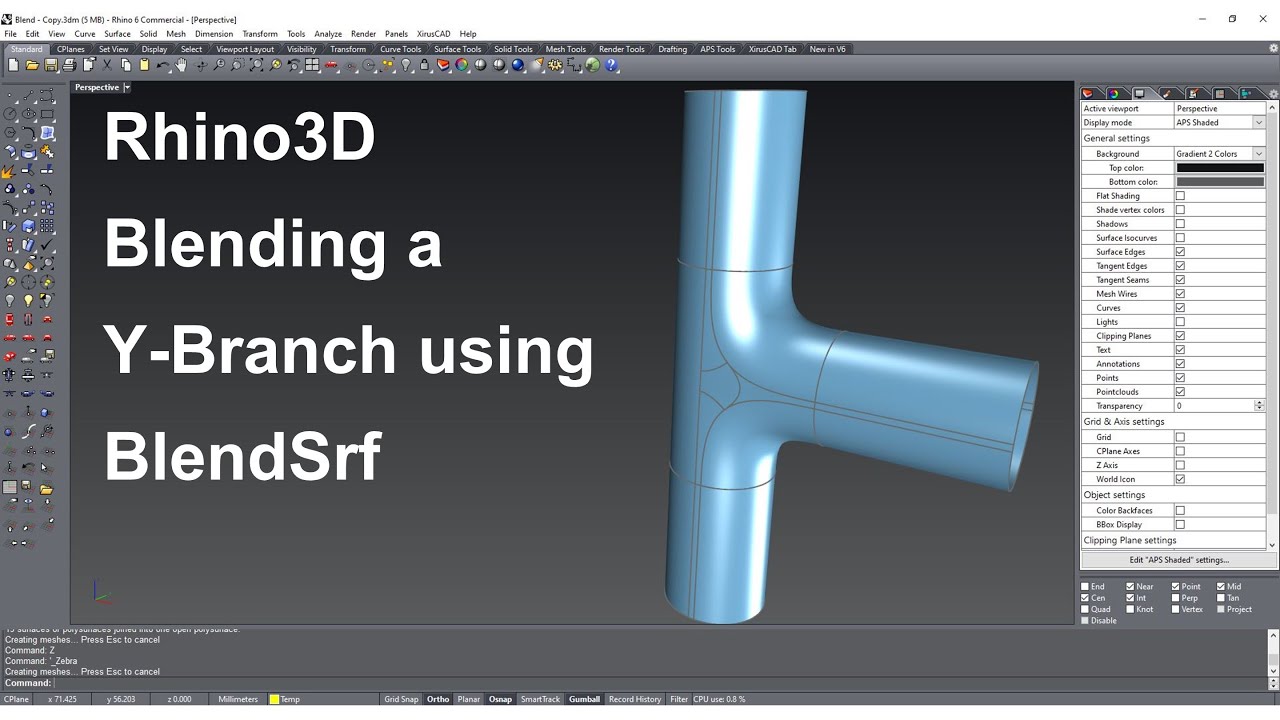Click the New file icon
The image size is (1280, 720).
tap(13, 65)
